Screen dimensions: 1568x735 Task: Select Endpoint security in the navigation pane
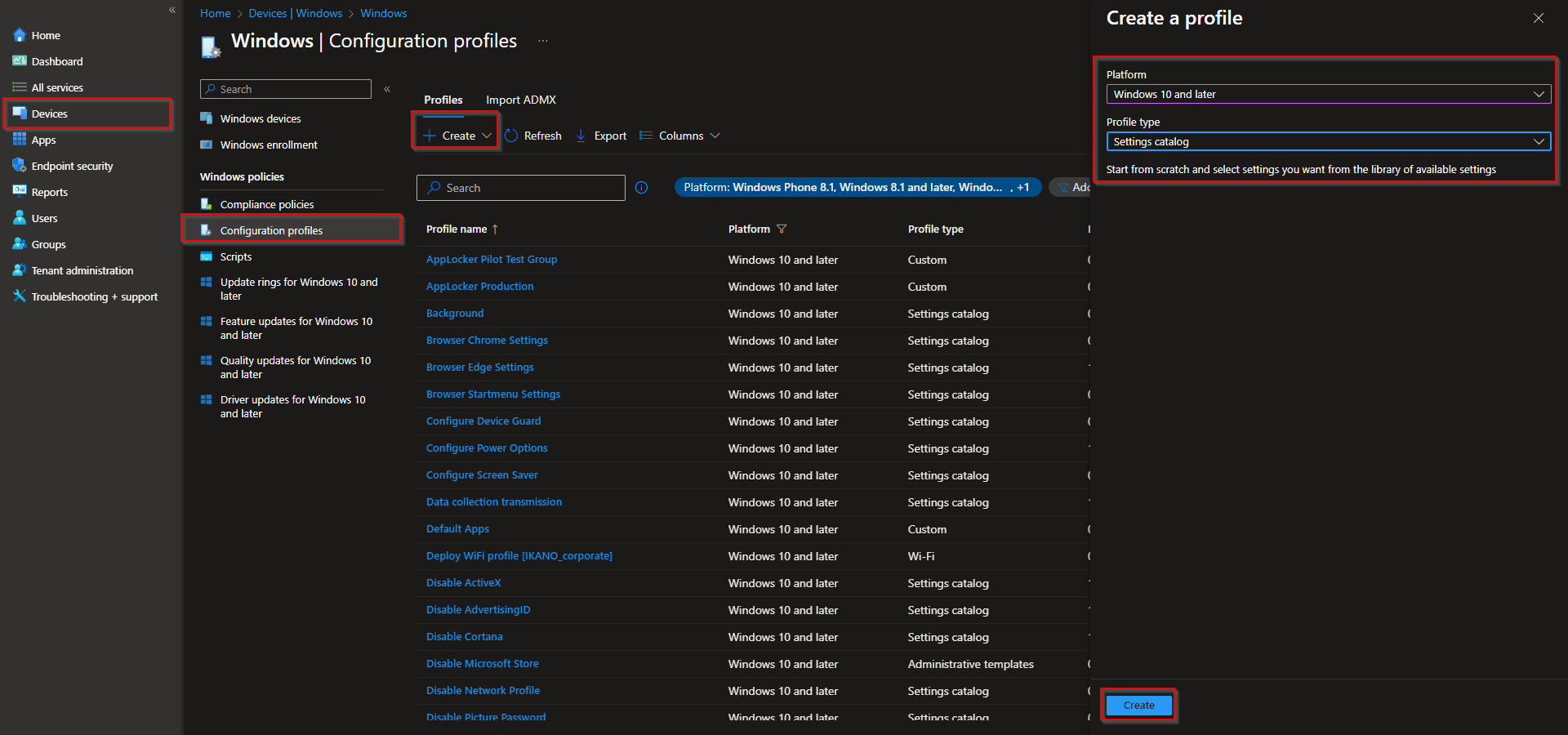[x=71, y=165]
